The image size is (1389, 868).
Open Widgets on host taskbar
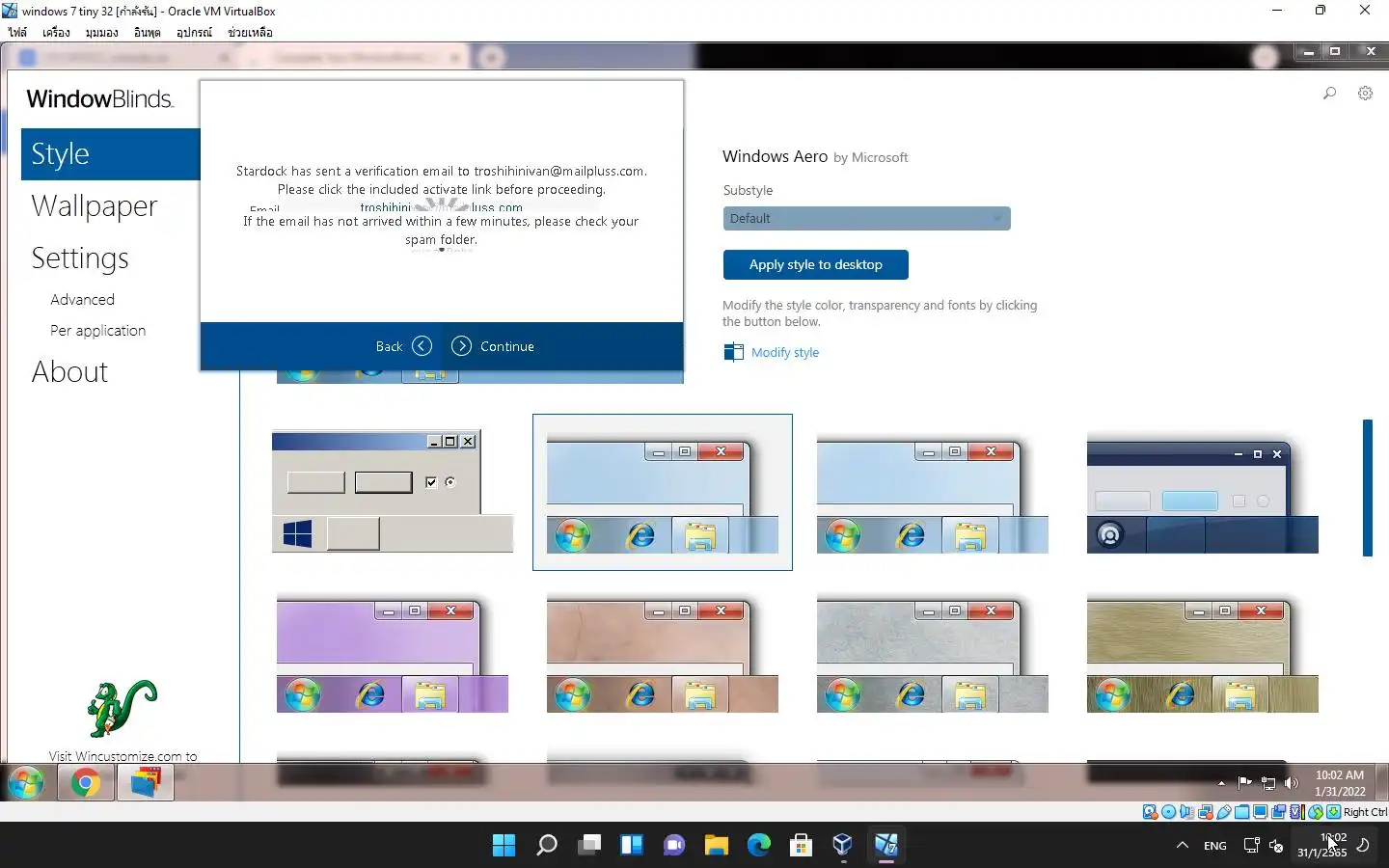(632, 845)
